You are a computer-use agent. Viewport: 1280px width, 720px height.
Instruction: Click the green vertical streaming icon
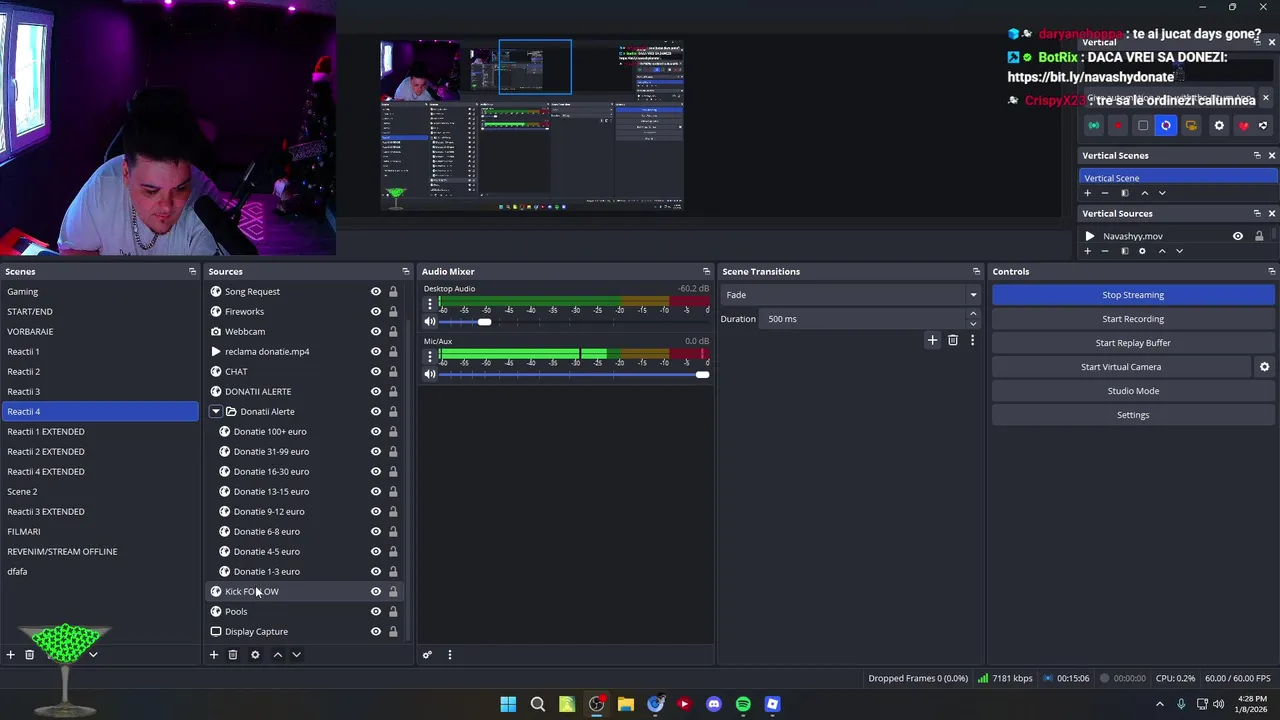1094,125
